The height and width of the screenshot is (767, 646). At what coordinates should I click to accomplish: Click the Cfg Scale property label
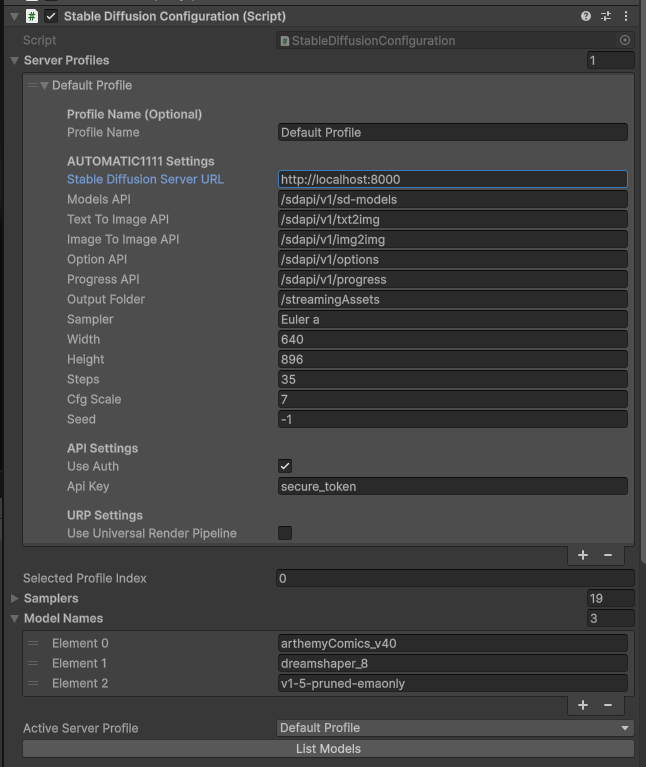[94, 399]
